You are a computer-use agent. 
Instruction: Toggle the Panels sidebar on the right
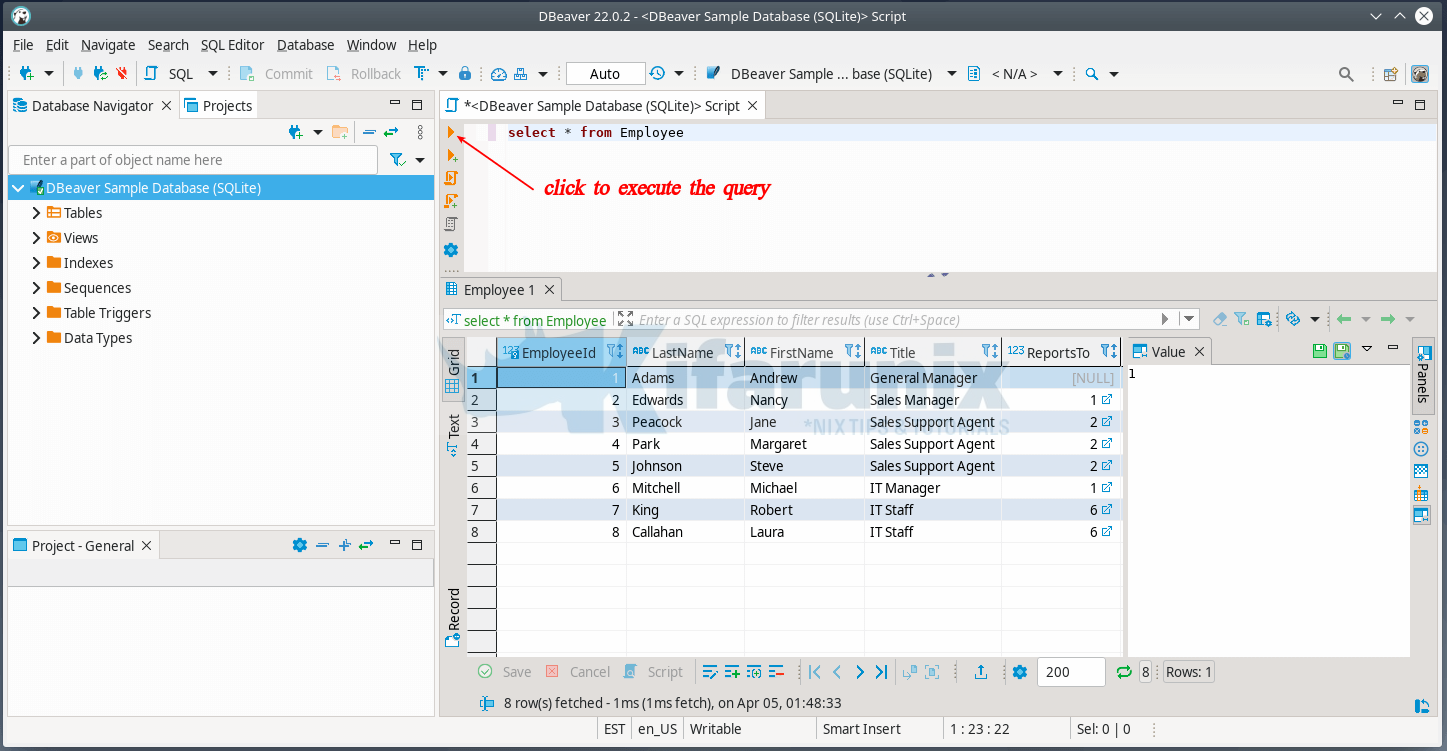[1423, 375]
